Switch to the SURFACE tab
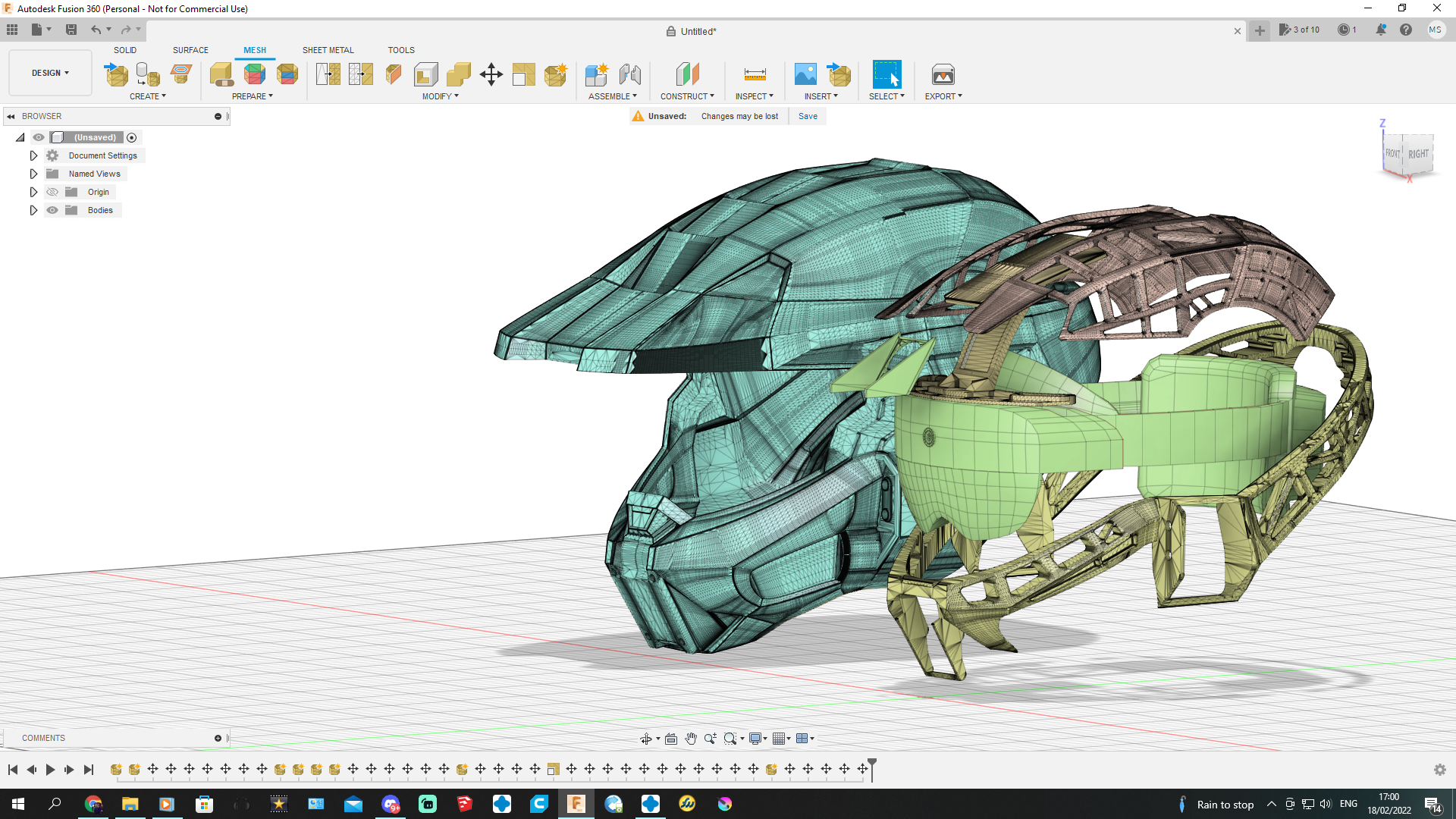 coord(190,50)
